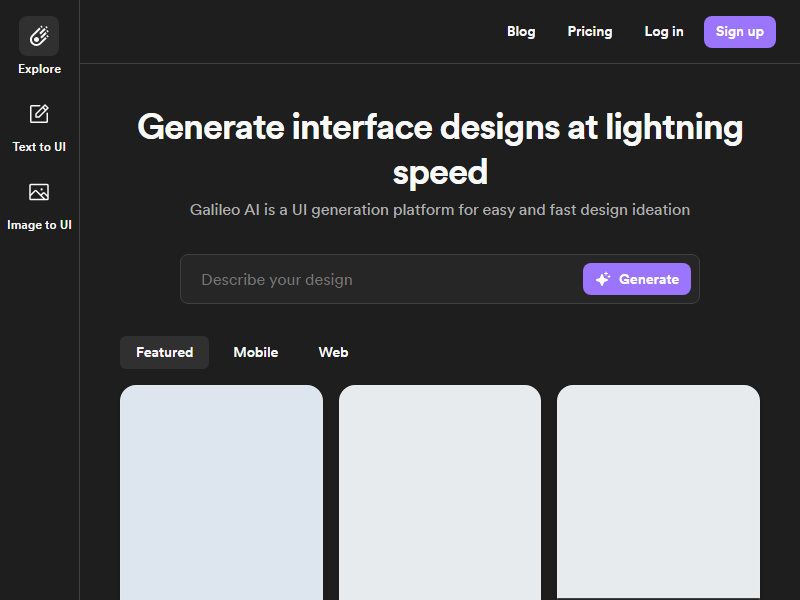Select the Text to UI pencil icon

(x=39, y=114)
